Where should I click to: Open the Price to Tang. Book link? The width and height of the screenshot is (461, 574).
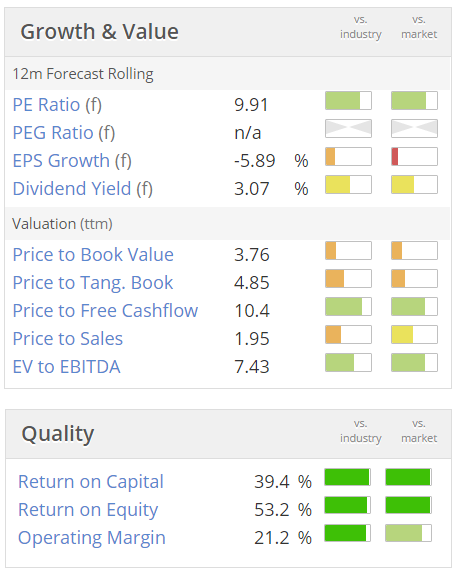tap(93, 283)
